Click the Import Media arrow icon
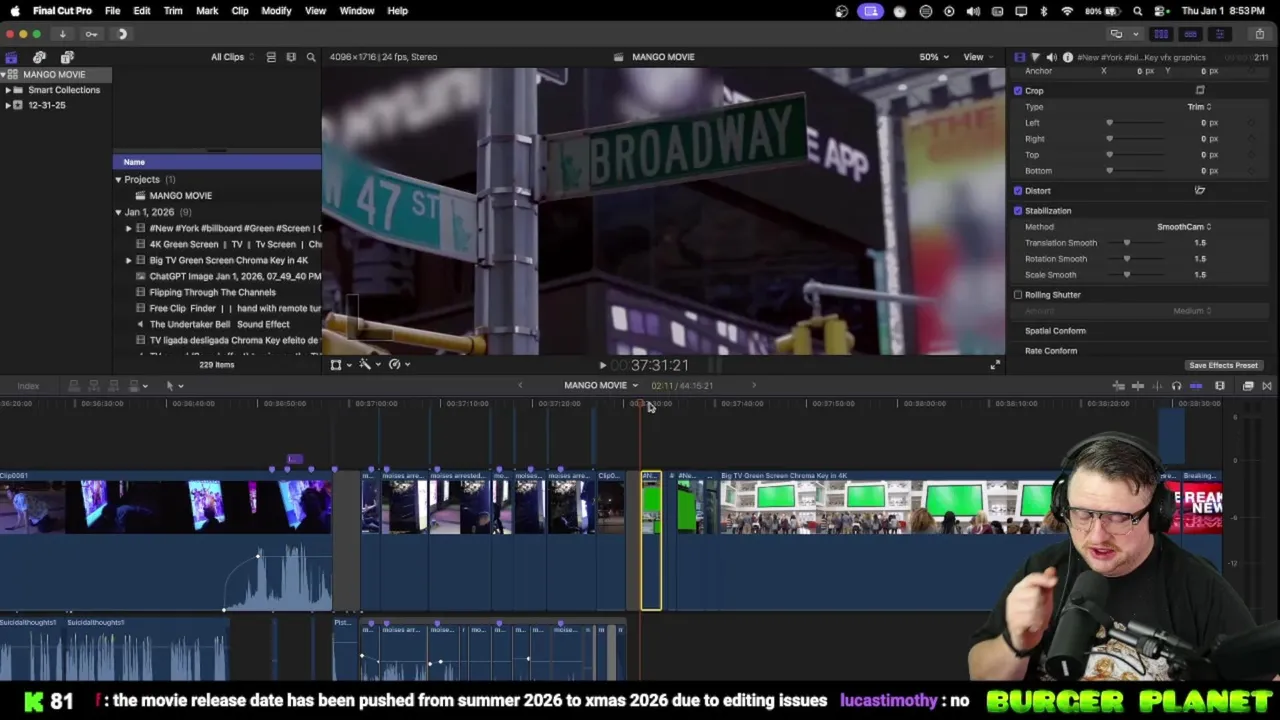1280x720 pixels. [62, 34]
